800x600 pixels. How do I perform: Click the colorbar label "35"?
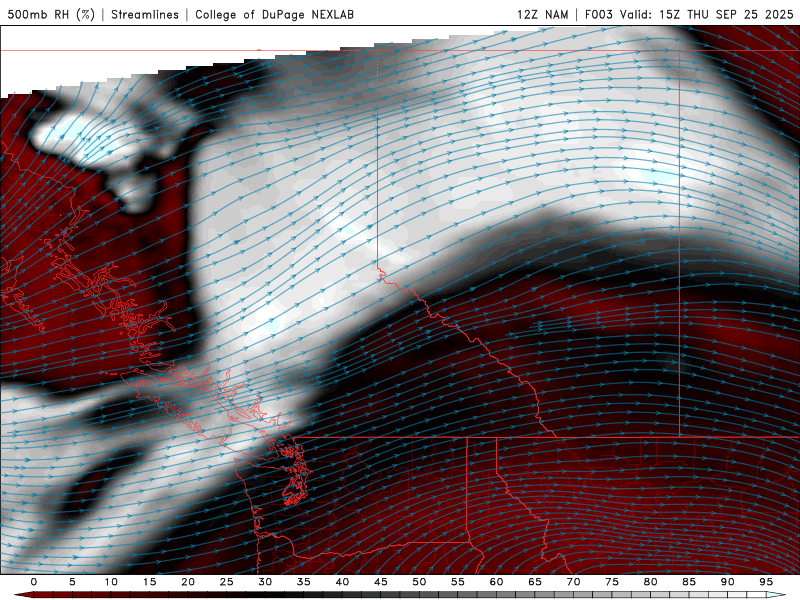click(304, 582)
